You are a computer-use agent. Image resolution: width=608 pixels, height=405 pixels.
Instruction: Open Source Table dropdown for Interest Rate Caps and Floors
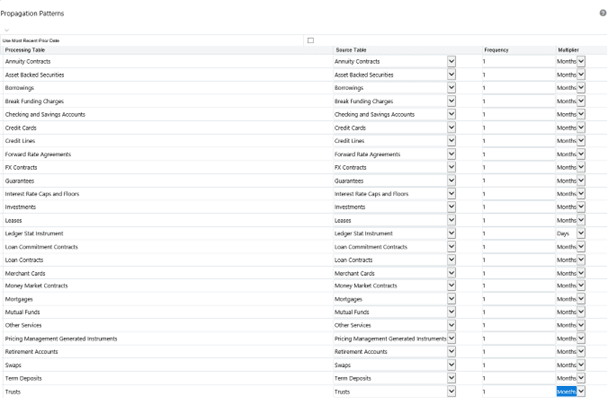click(451, 194)
